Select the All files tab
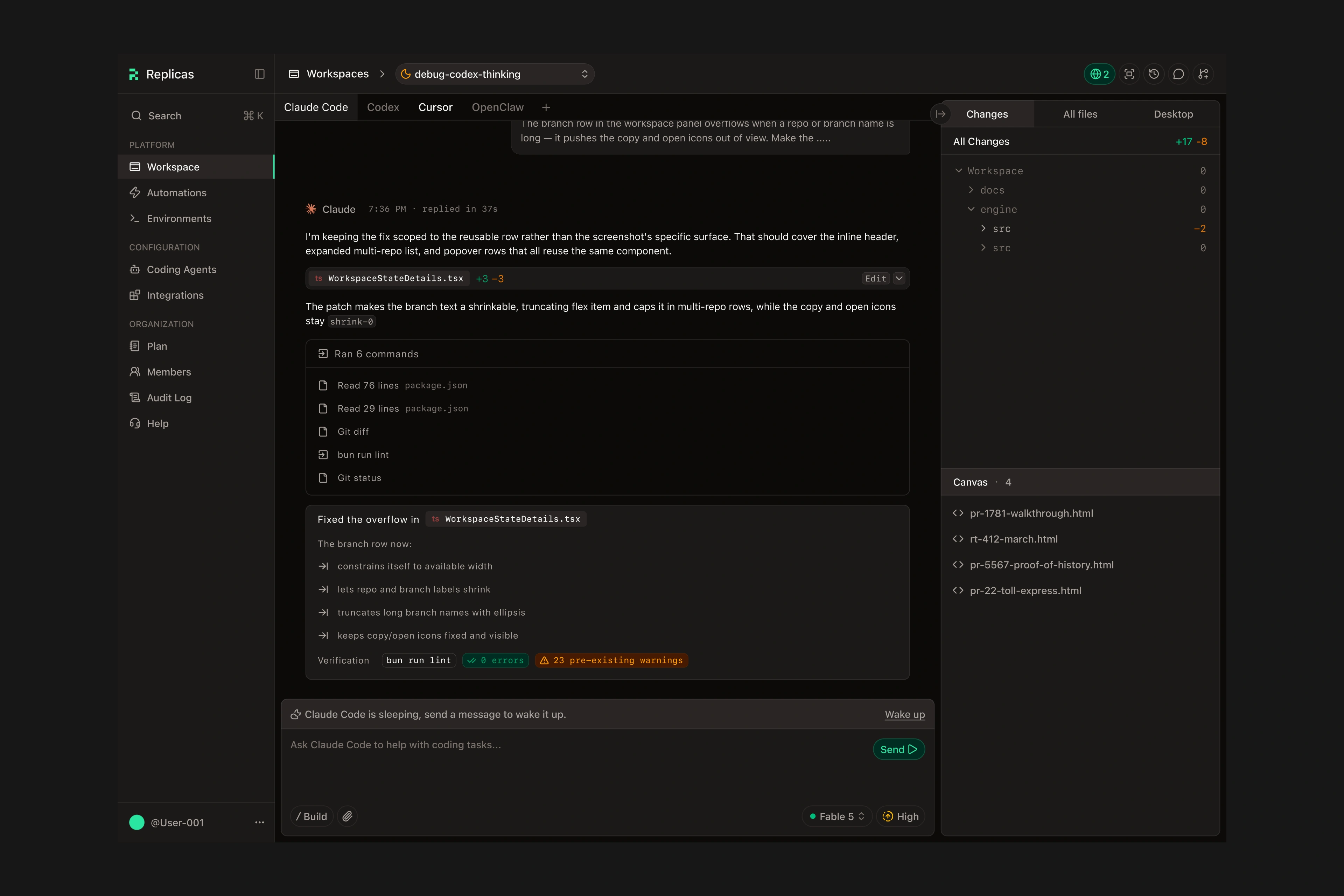1344x896 pixels. 1080,114
